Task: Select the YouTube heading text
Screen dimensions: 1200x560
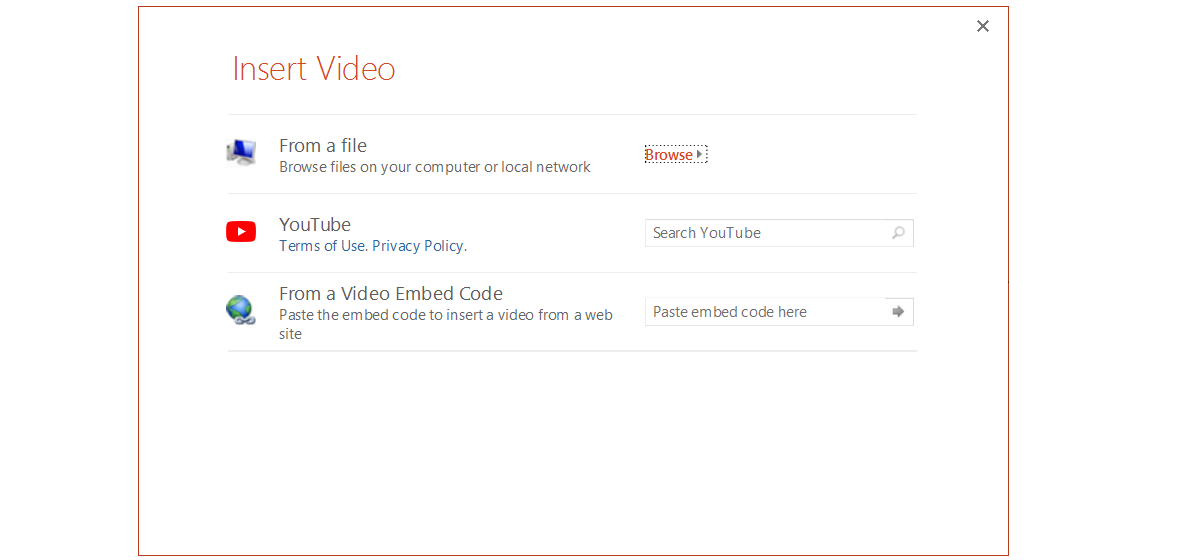Action: click(315, 225)
